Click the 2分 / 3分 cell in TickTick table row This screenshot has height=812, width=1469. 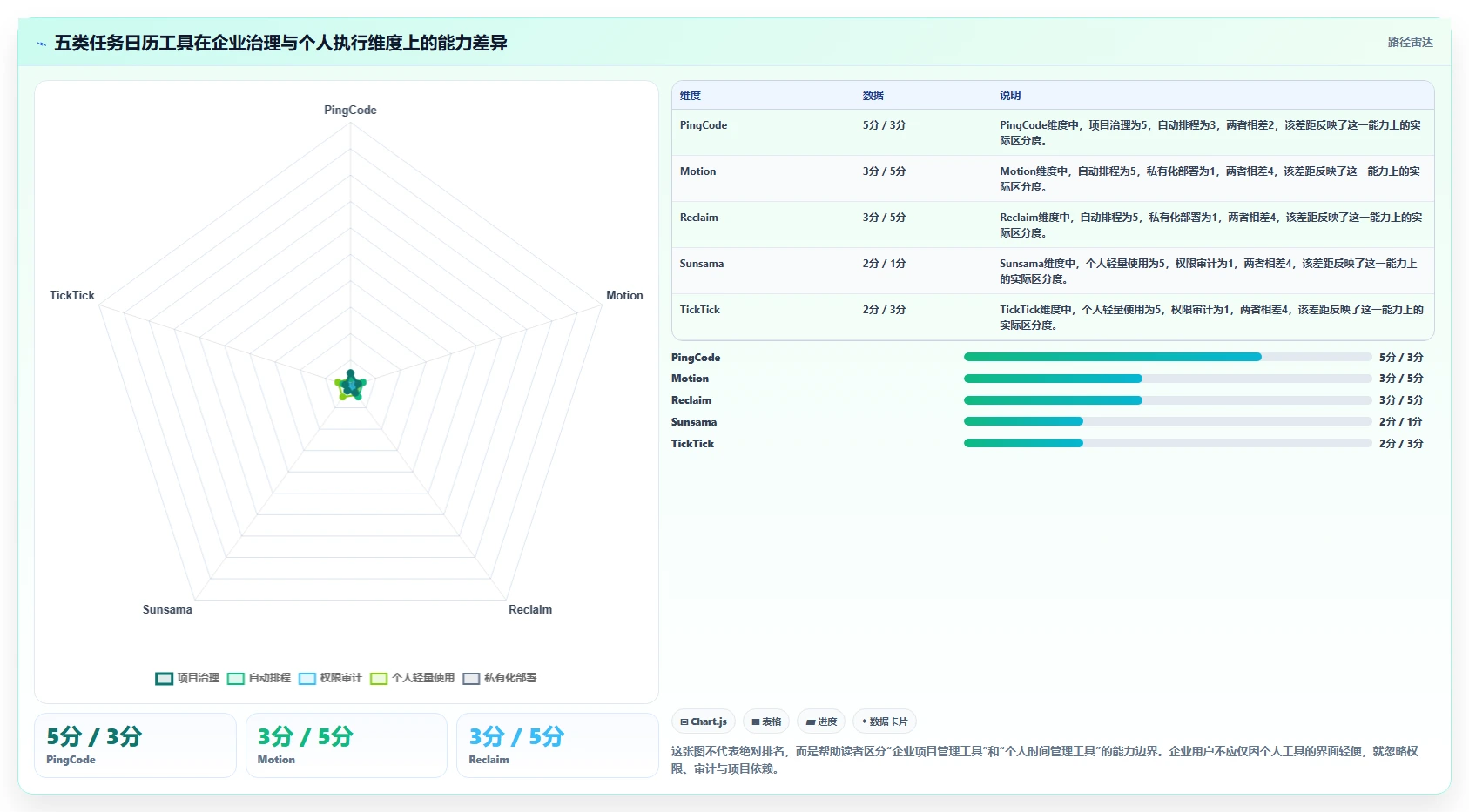(884, 310)
